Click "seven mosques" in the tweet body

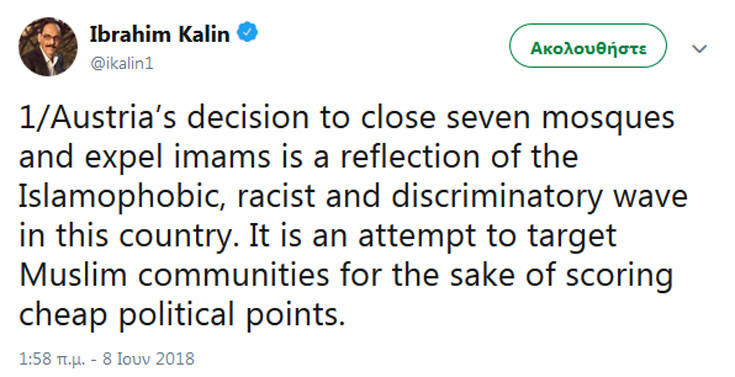(560, 119)
